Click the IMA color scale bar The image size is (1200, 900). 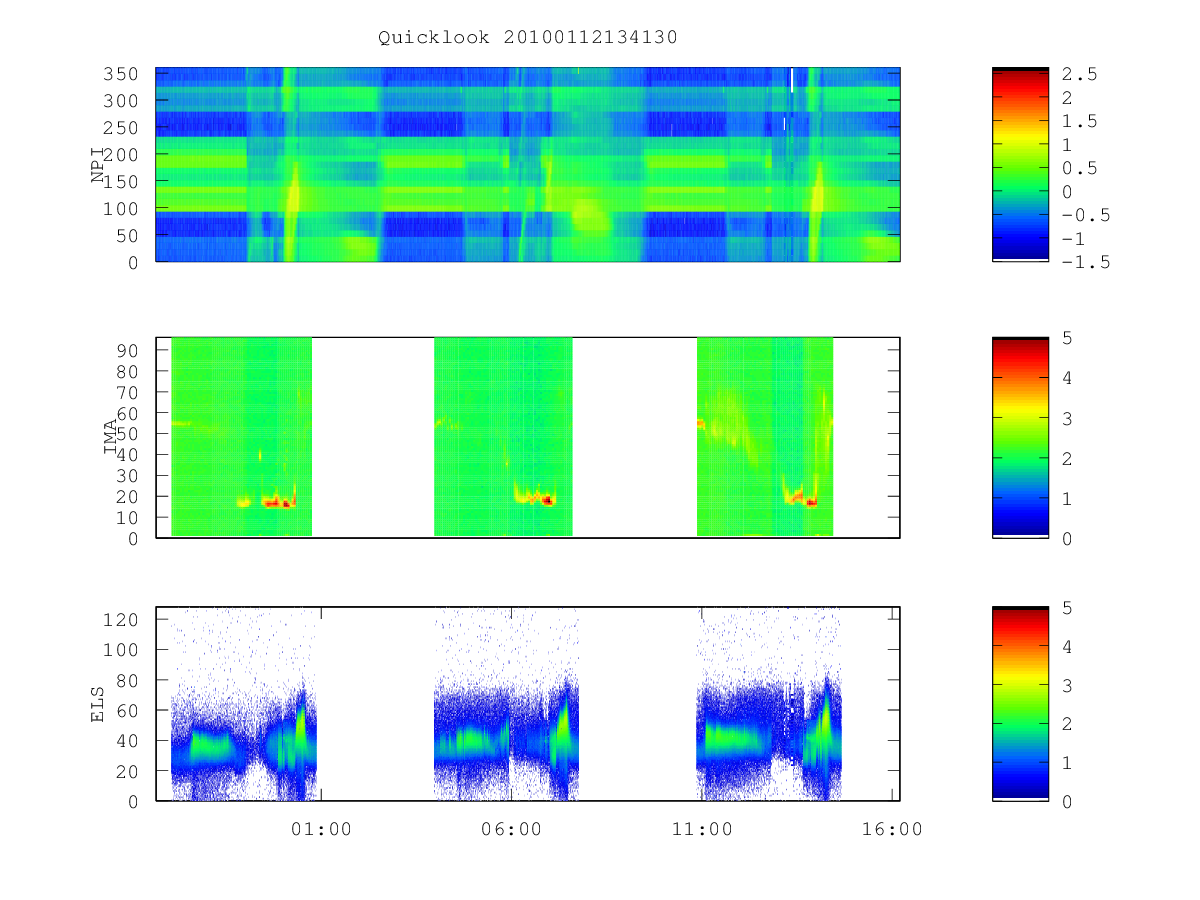pyautogui.click(x=1020, y=437)
